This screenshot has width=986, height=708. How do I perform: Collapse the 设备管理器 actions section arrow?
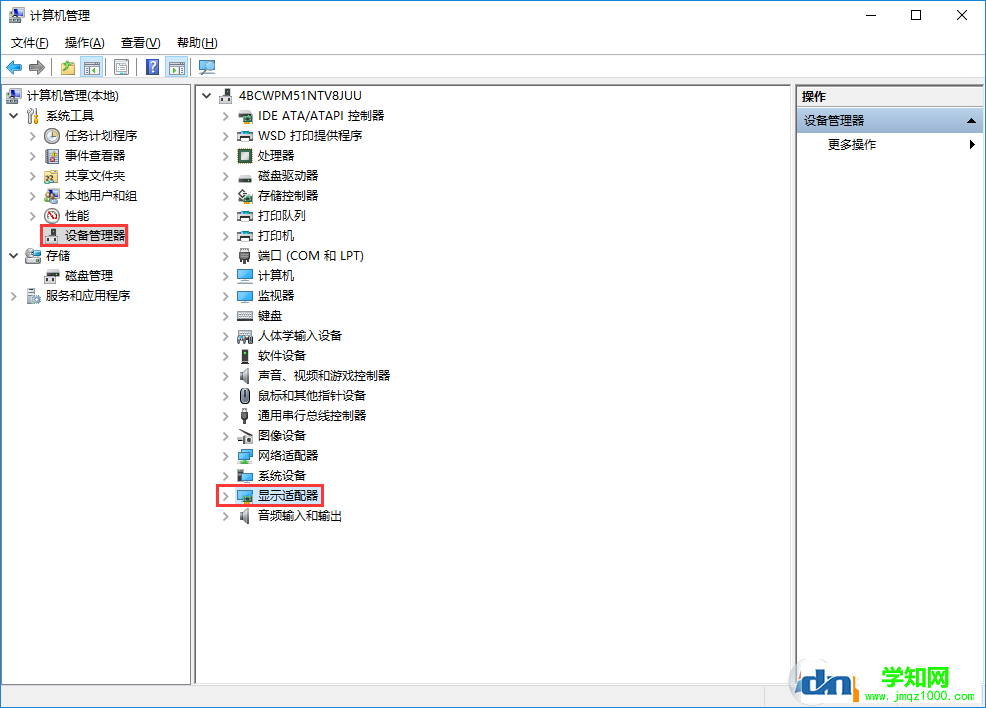pyautogui.click(x=972, y=121)
